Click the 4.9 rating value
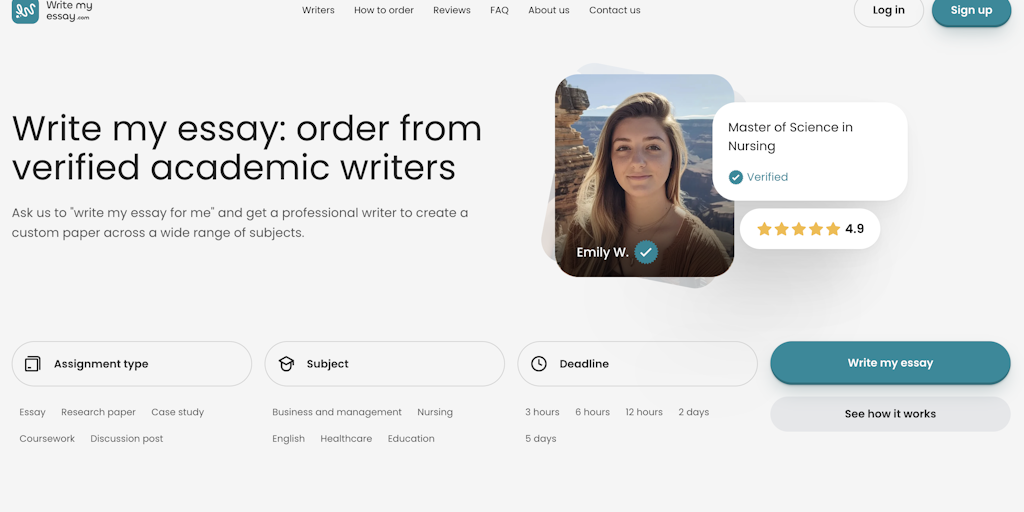This screenshot has width=1024, height=512. 854,229
